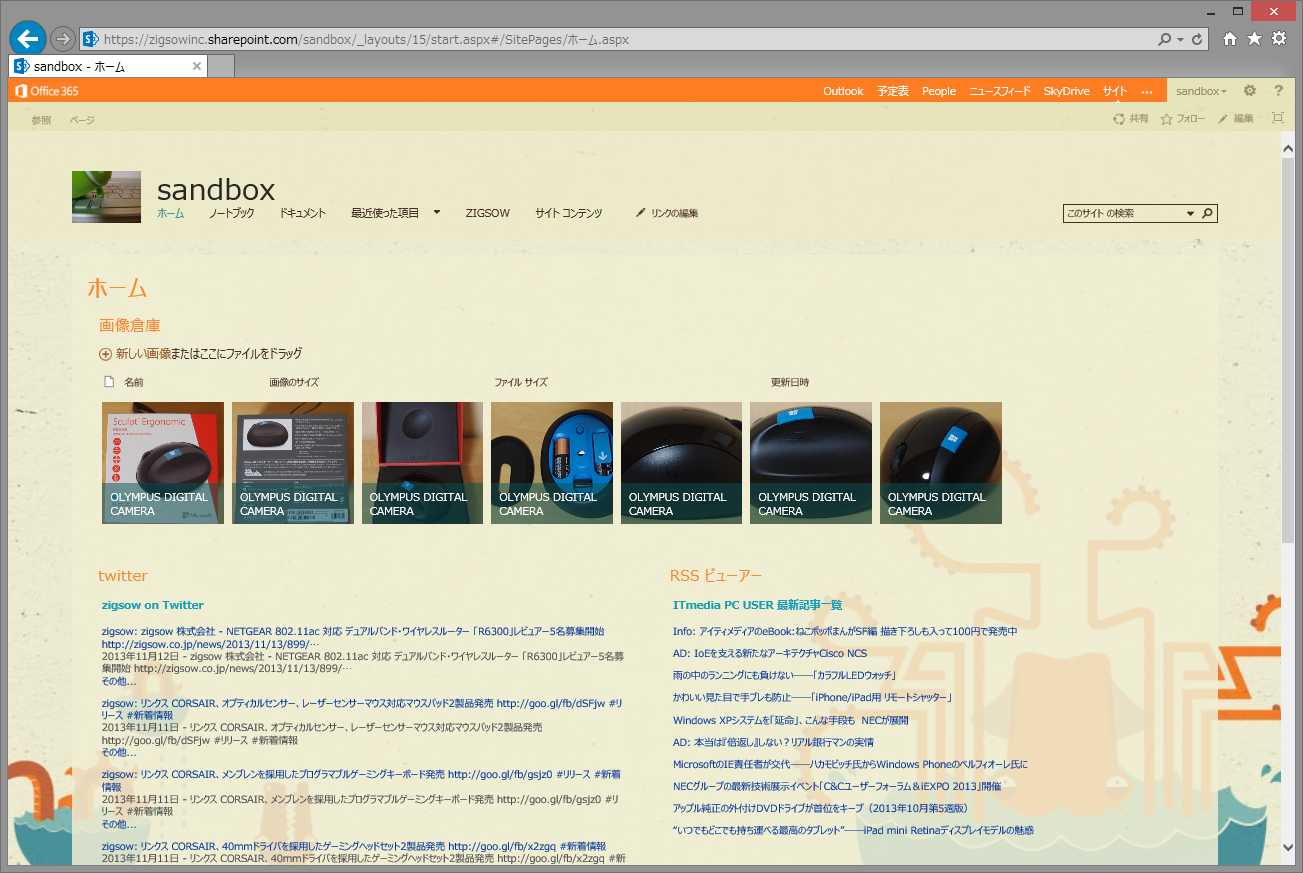Click the 共有 share button
This screenshot has height=873, width=1303.
[1131, 119]
